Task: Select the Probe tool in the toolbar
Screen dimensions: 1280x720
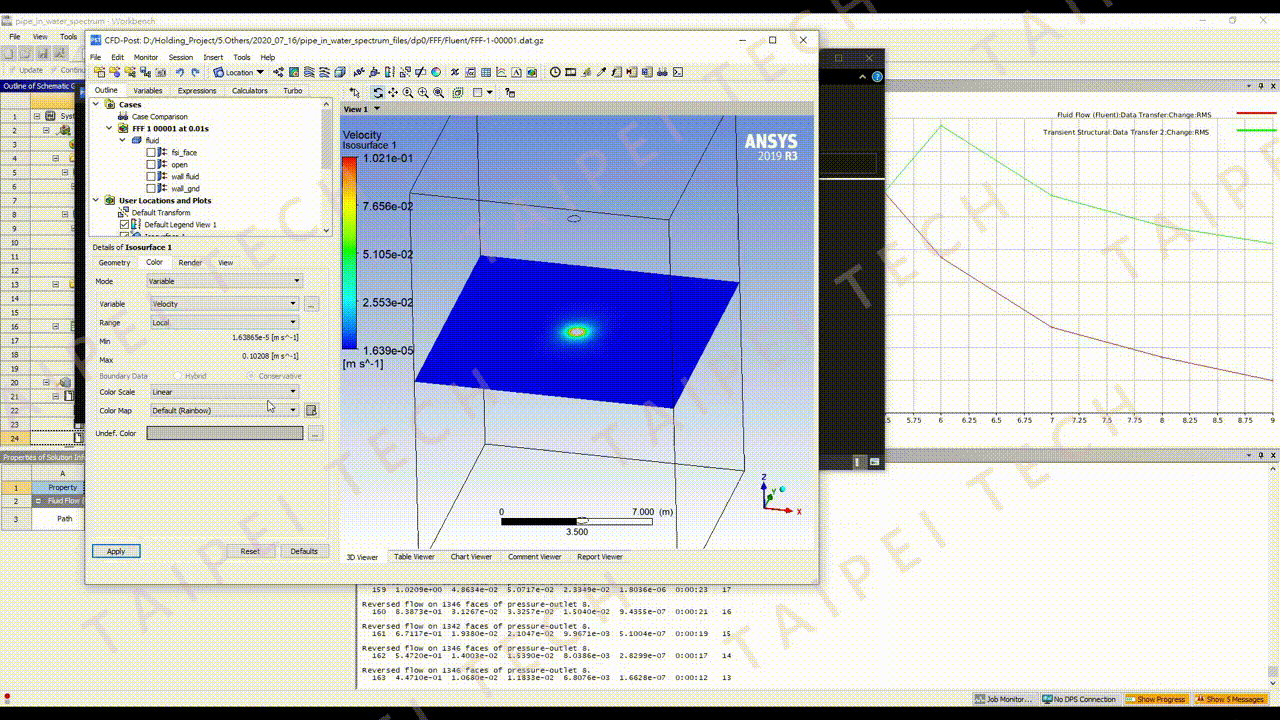Action: 601,72
